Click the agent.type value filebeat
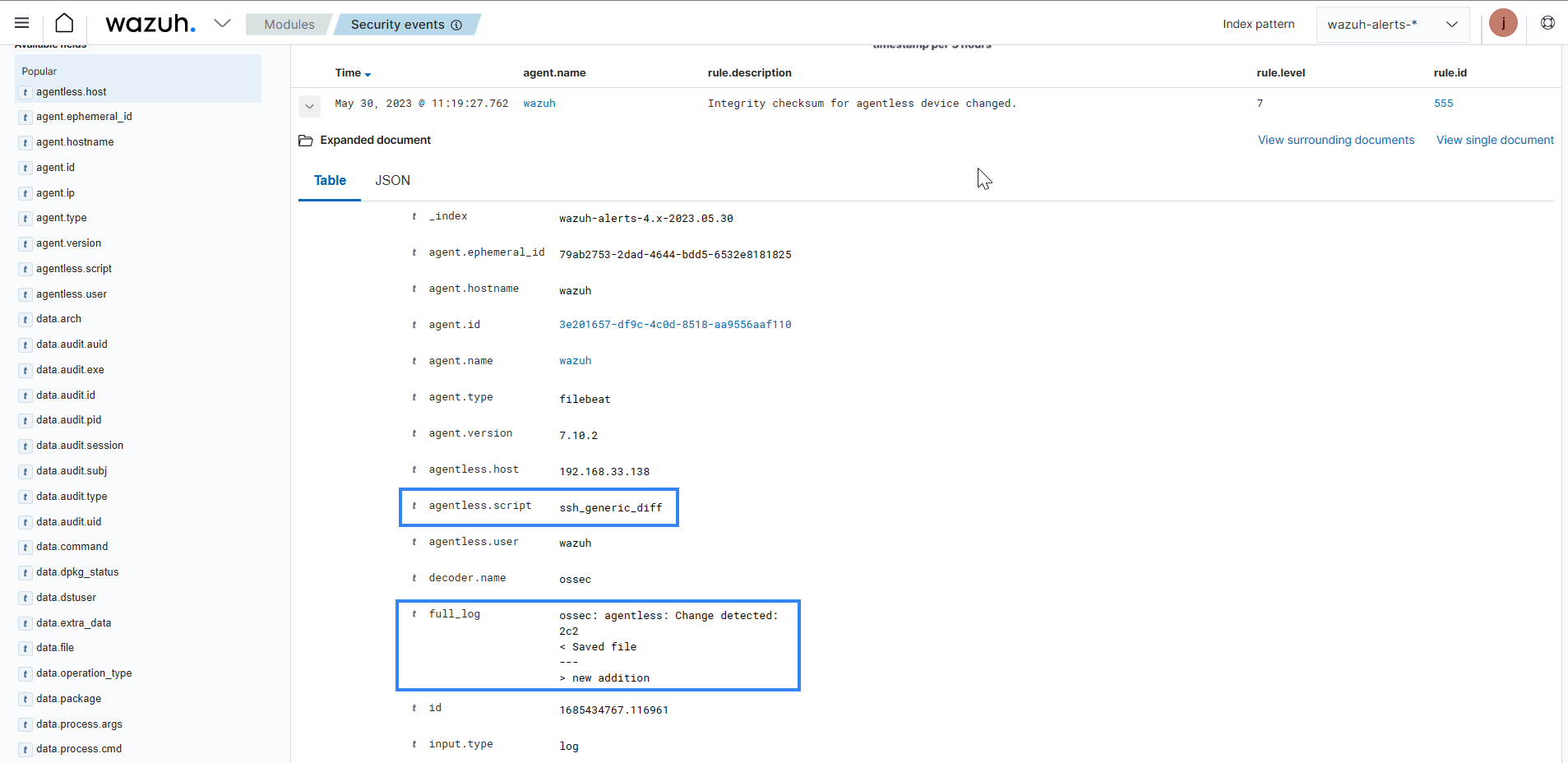The width and height of the screenshot is (1568, 763). pos(585,400)
